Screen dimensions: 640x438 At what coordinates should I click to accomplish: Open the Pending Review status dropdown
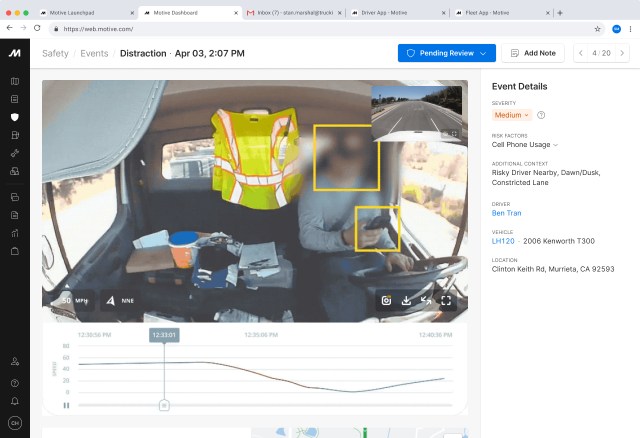tap(446, 53)
